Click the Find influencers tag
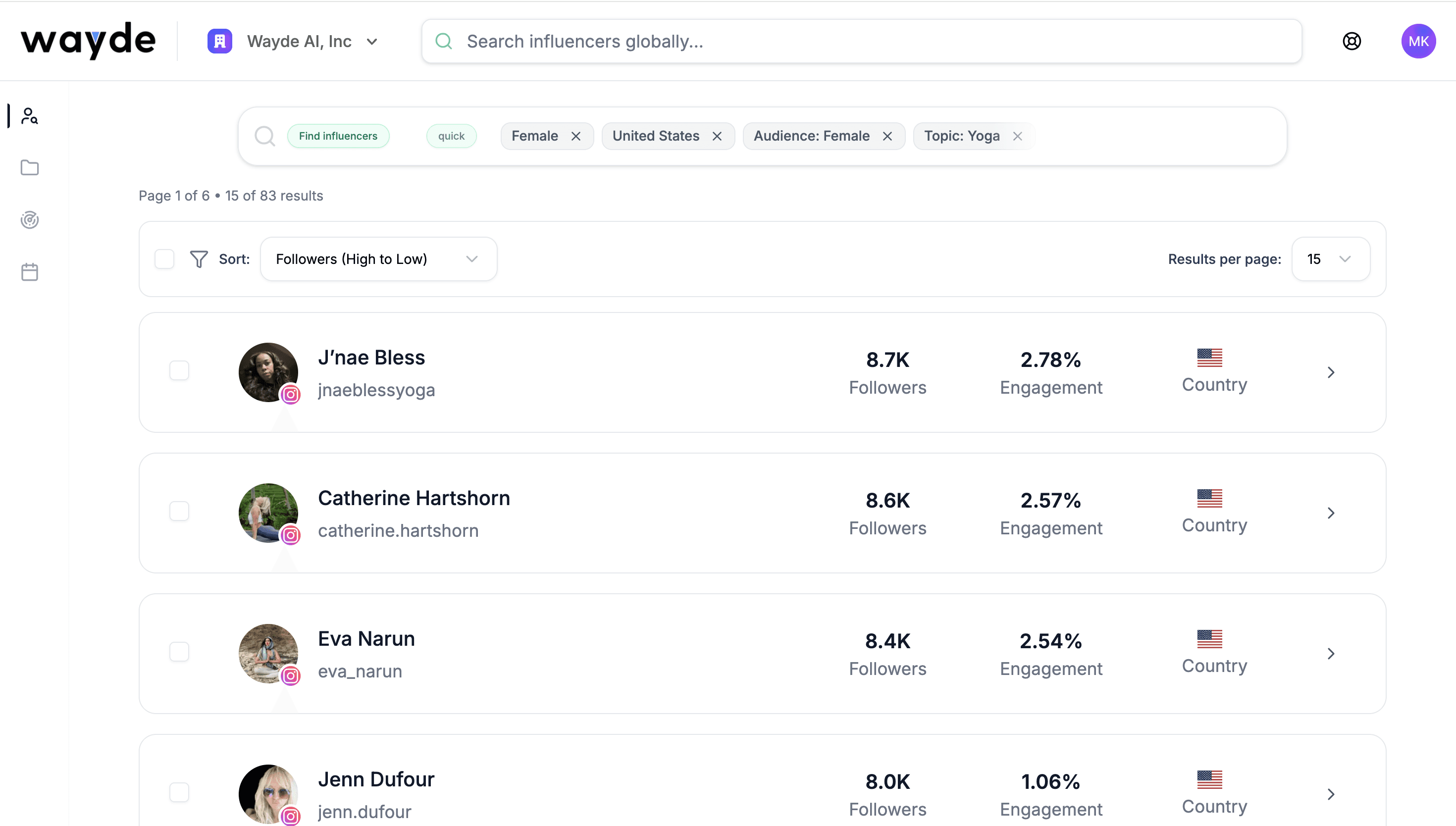This screenshot has height=826, width=1456. [x=338, y=136]
